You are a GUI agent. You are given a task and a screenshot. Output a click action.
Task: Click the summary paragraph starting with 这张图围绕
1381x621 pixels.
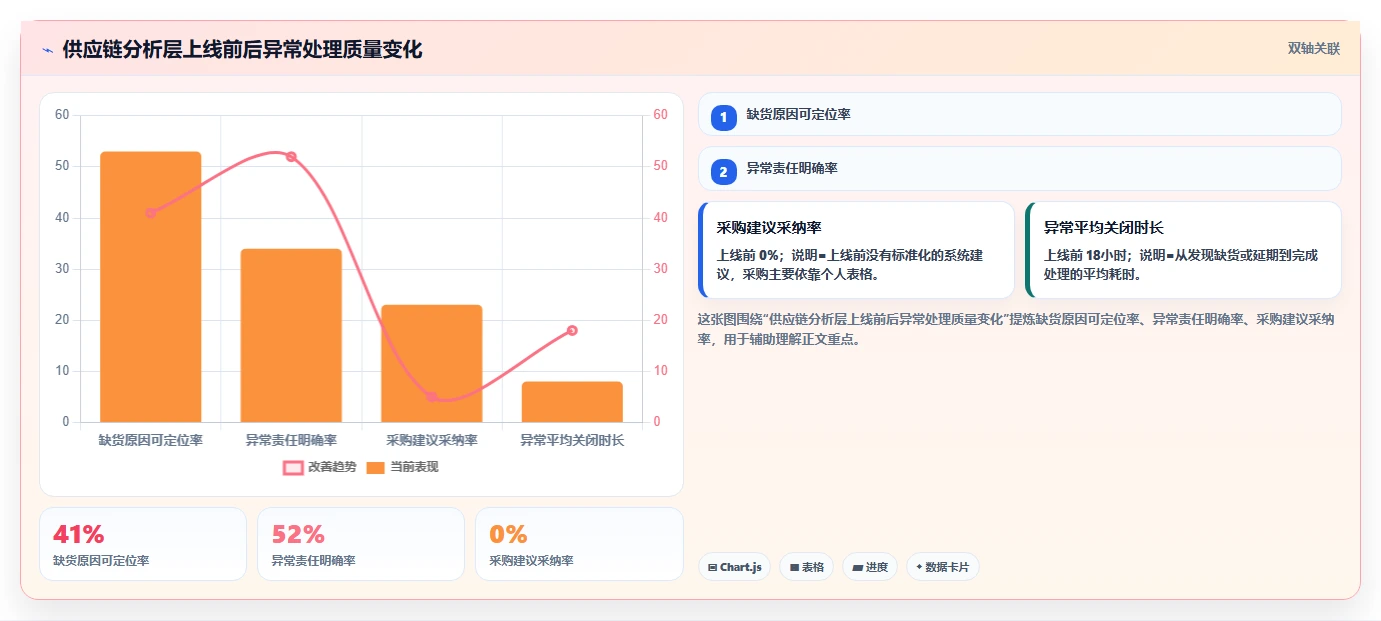[x=1016, y=329]
